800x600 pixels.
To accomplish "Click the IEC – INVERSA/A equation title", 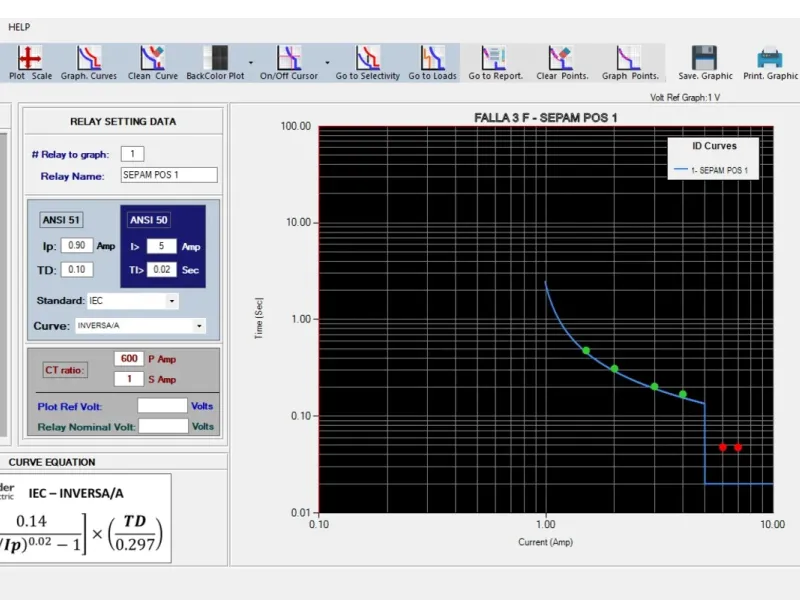I will click(76, 493).
